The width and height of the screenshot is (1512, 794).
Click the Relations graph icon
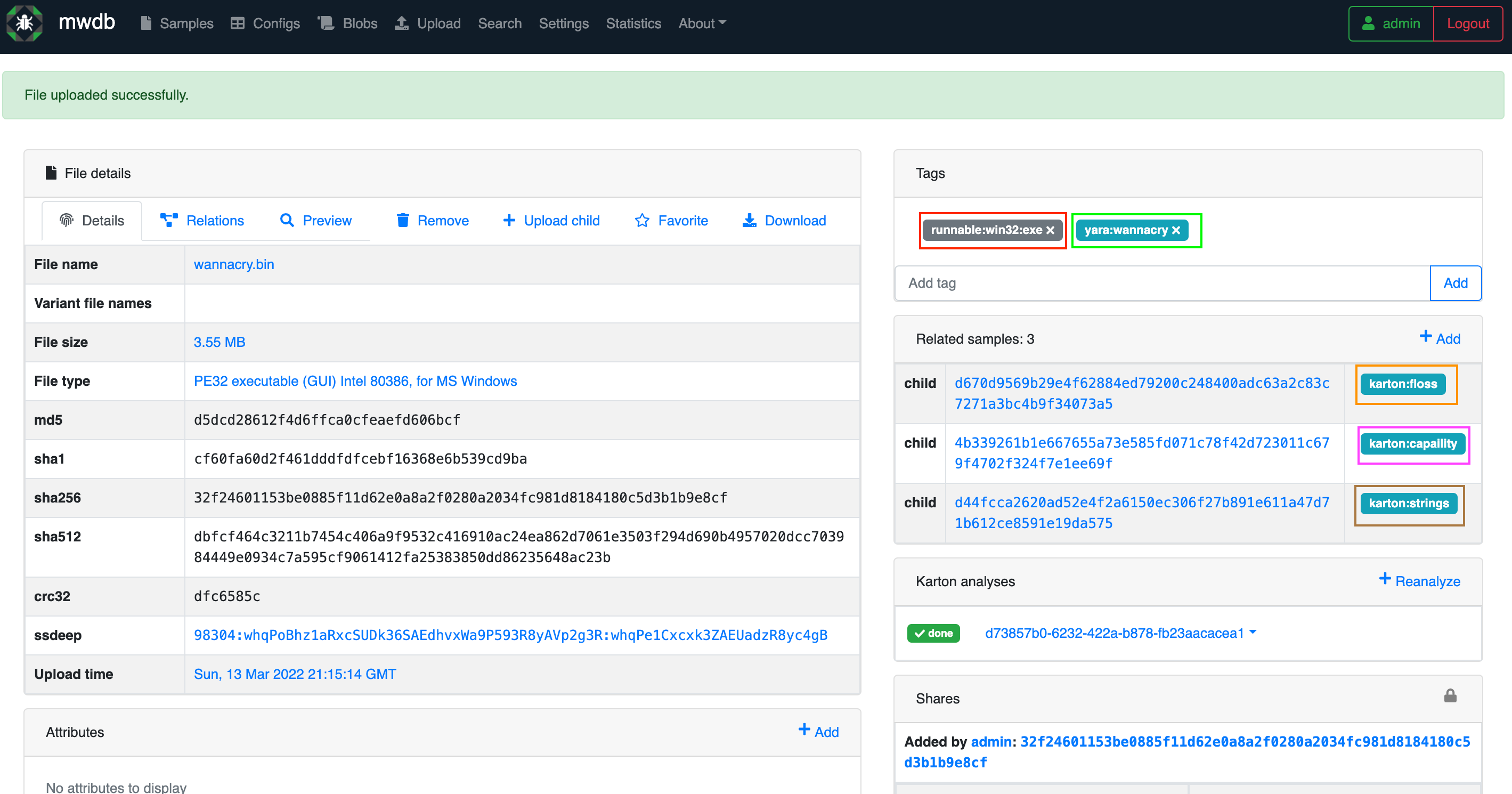tap(169, 220)
